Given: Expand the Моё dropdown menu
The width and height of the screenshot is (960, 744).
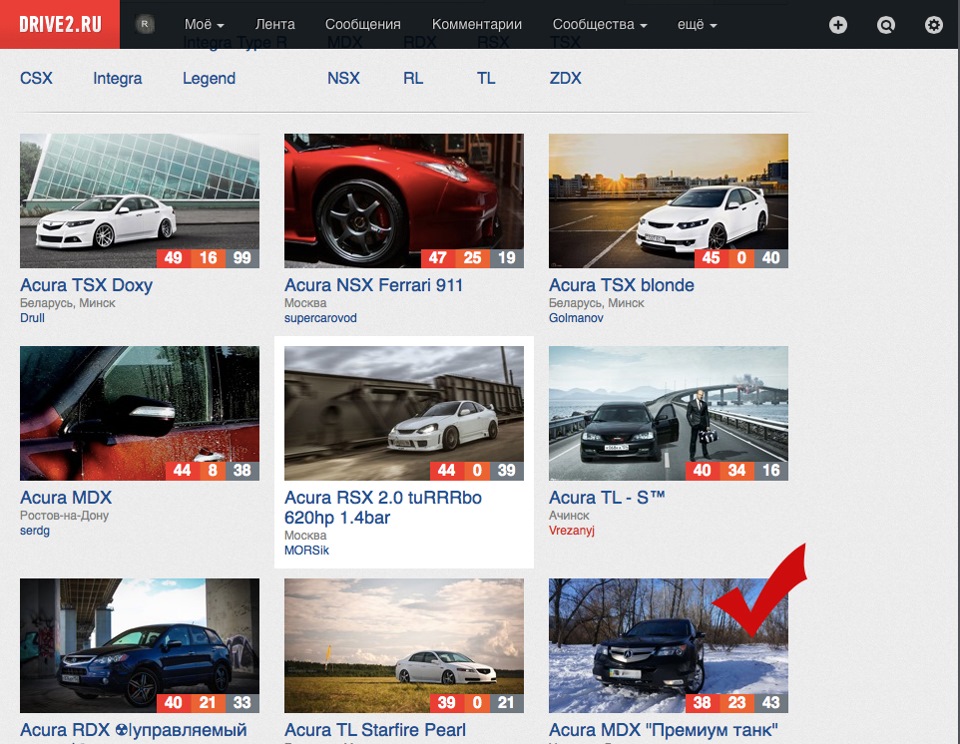Looking at the screenshot, I should pyautogui.click(x=204, y=24).
